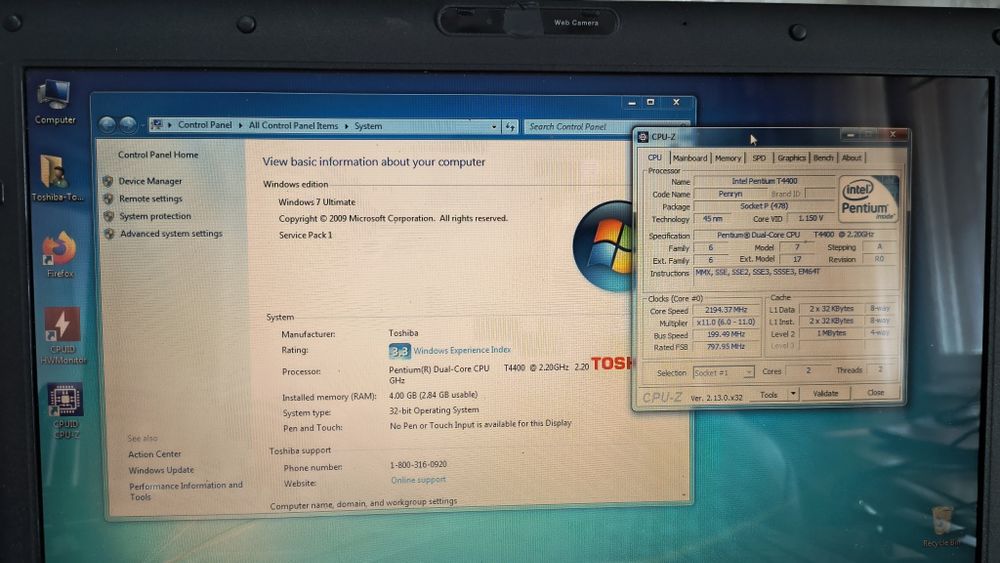Switch to the Bench tab in CPU-Z
Image resolution: width=1000 pixels, height=563 pixels.
point(823,158)
